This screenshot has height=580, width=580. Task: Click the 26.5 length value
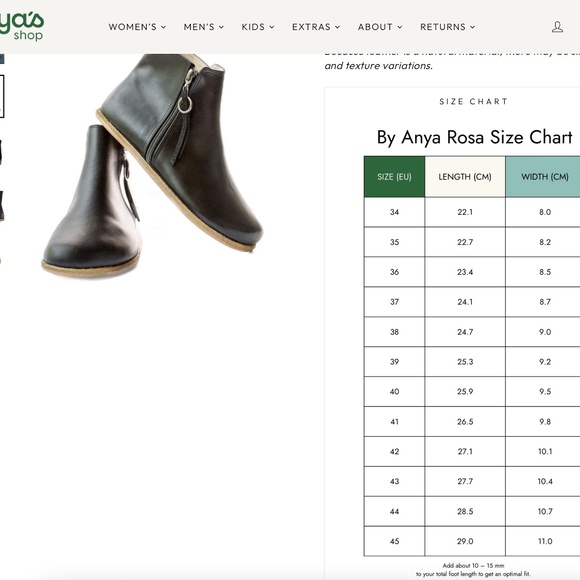click(x=465, y=422)
